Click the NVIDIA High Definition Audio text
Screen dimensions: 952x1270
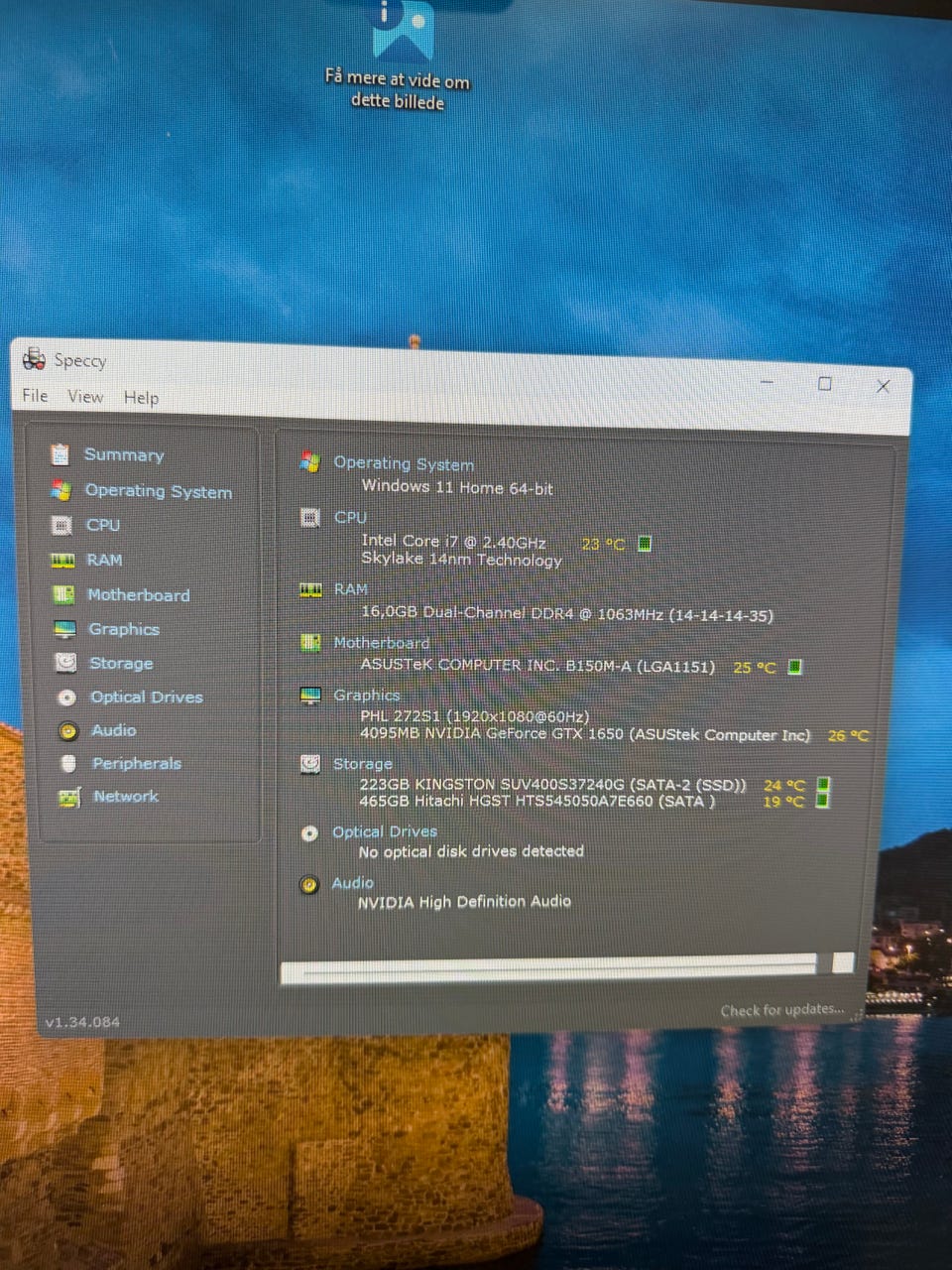[x=464, y=901]
